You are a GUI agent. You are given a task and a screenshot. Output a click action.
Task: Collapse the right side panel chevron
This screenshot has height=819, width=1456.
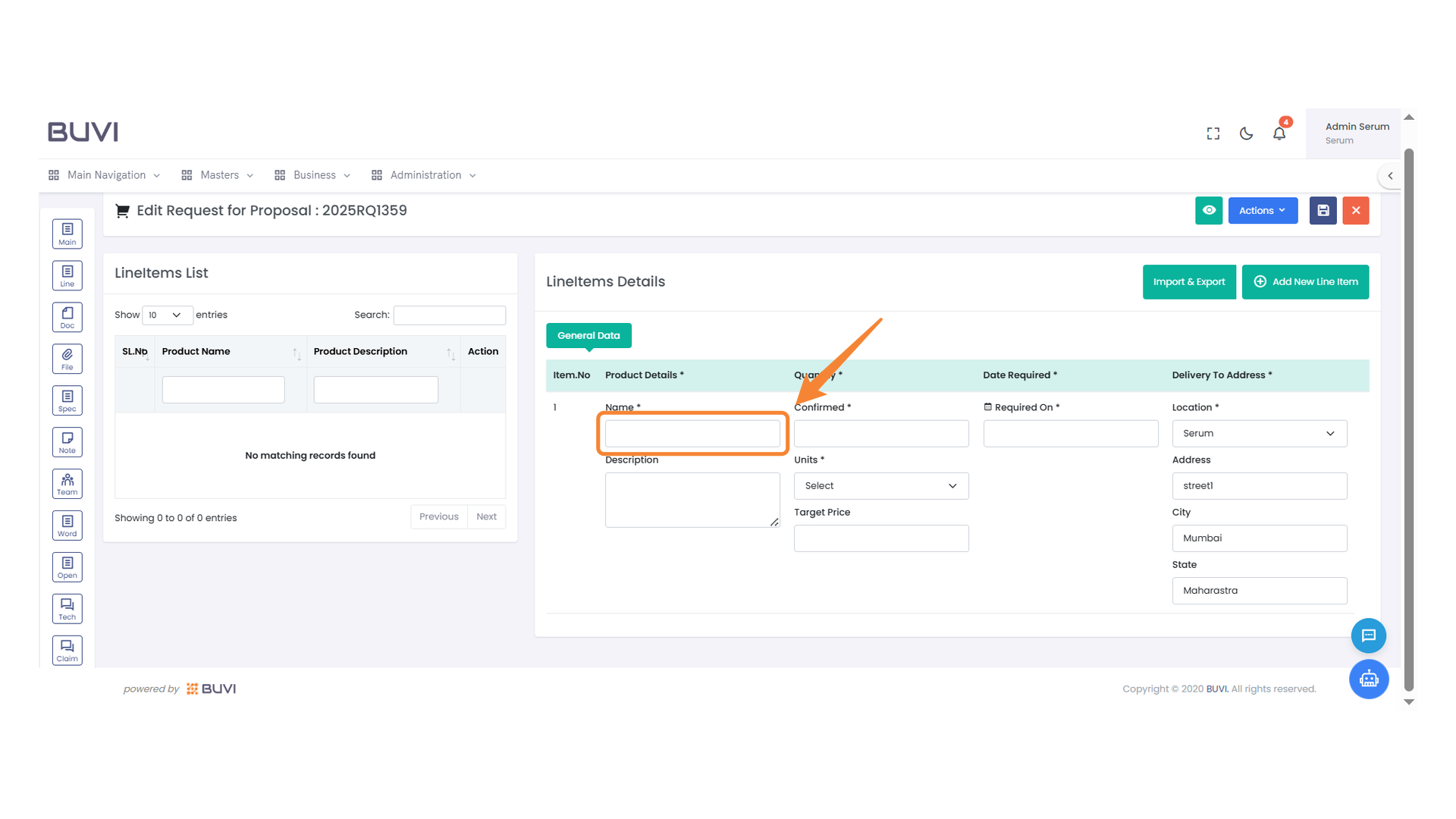(x=1391, y=175)
